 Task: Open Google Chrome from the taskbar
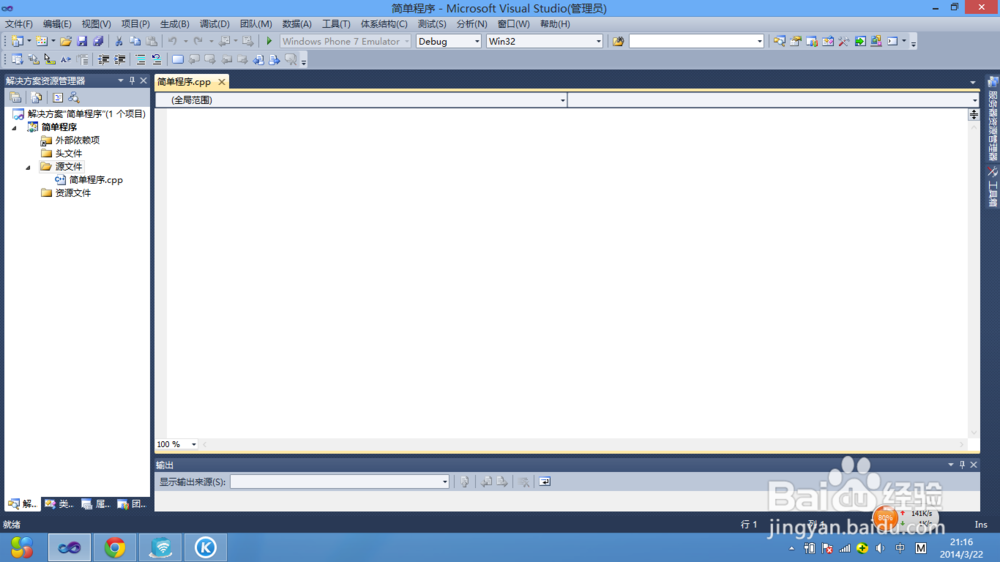115,548
